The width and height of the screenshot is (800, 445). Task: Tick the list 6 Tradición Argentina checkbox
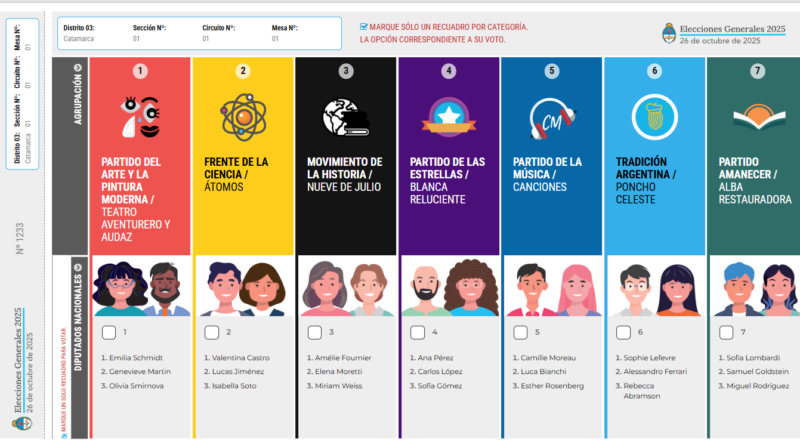[x=623, y=332]
